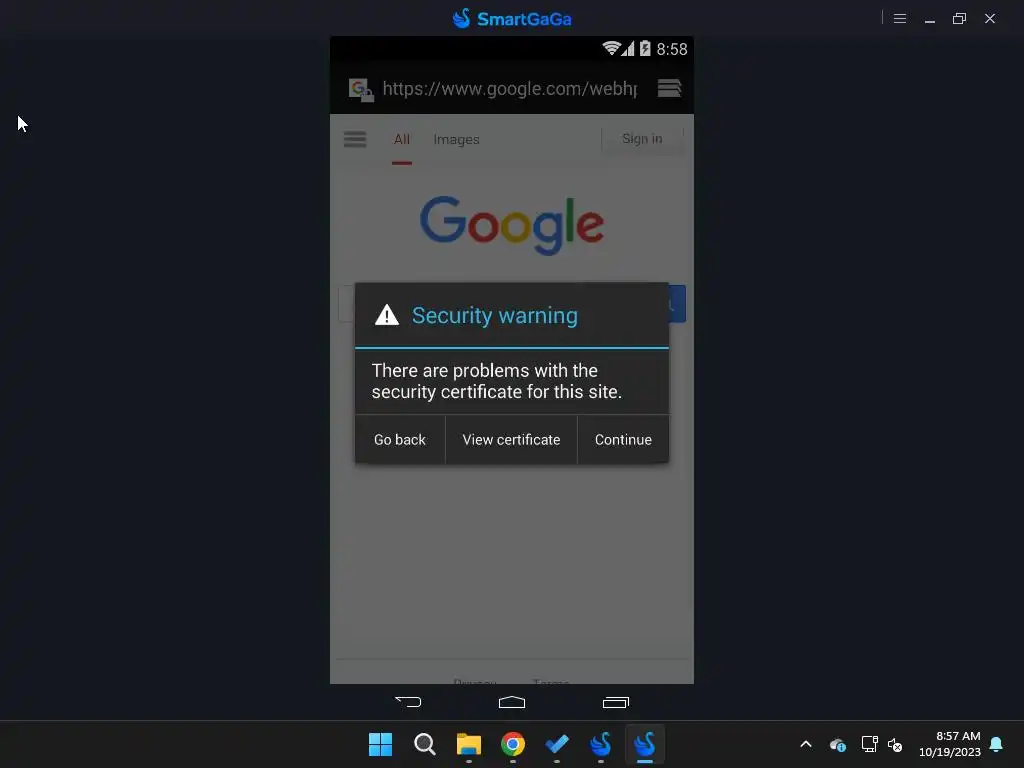Click the Google logo
The height and width of the screenshot is (768, 1024).
click(512, 225)
